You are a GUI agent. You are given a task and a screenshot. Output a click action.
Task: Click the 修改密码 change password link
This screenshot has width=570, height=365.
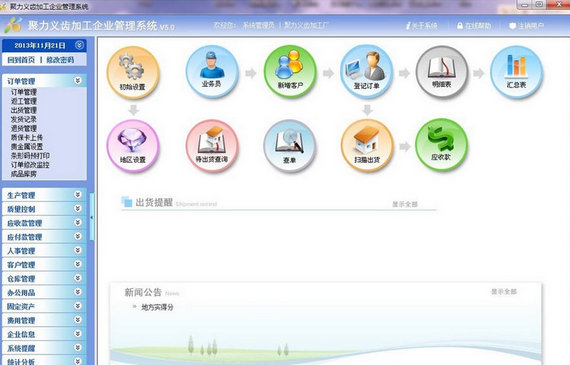pyautogui.click(x=60, y=60)
